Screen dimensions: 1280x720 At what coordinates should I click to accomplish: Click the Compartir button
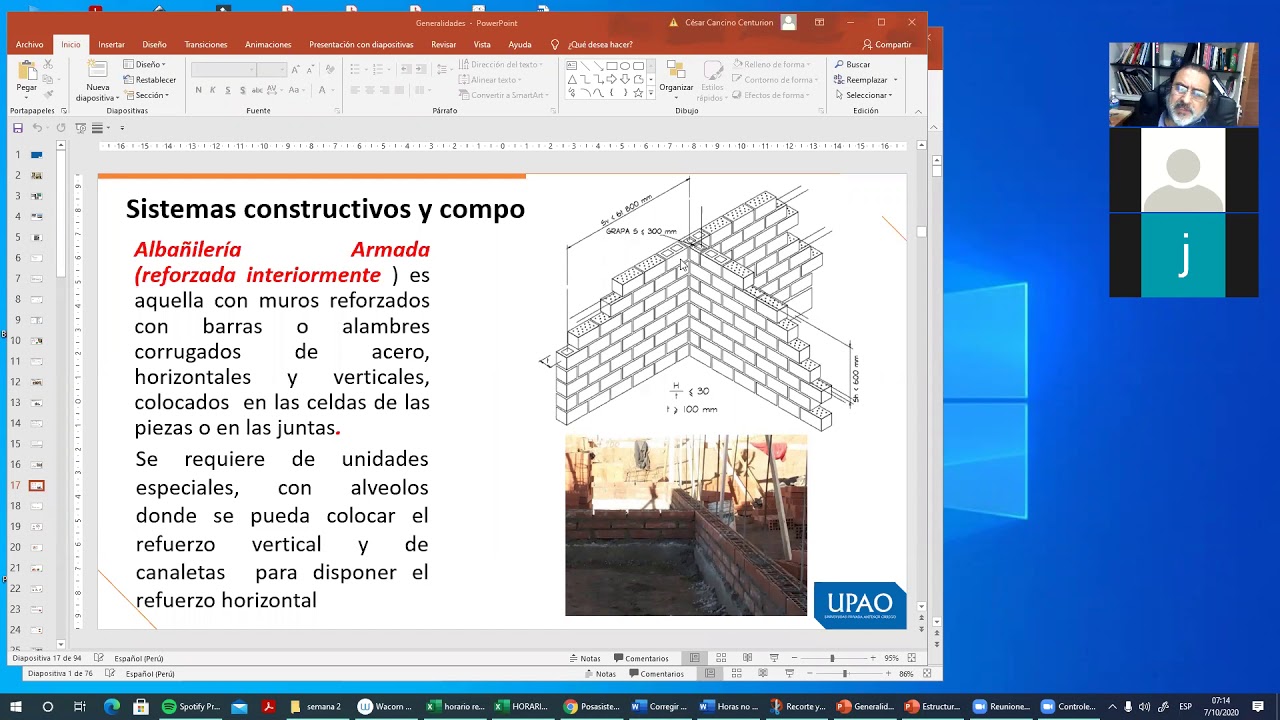(887, 44)
